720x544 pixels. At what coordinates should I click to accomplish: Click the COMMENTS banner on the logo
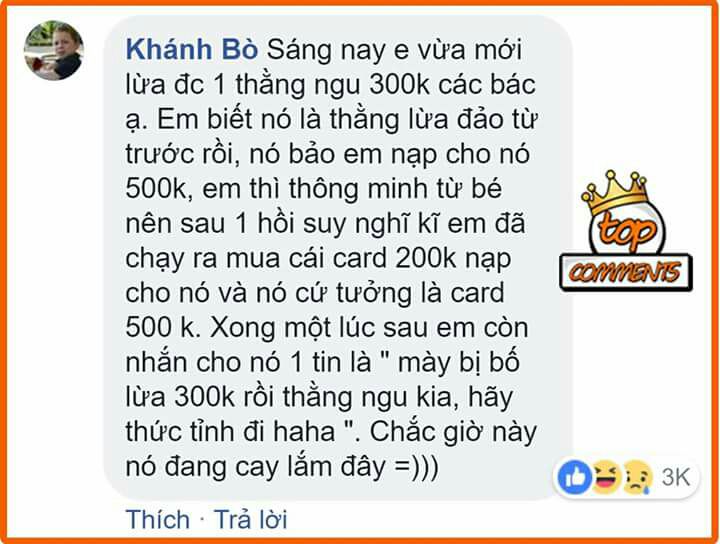click(x=626, y=272)
